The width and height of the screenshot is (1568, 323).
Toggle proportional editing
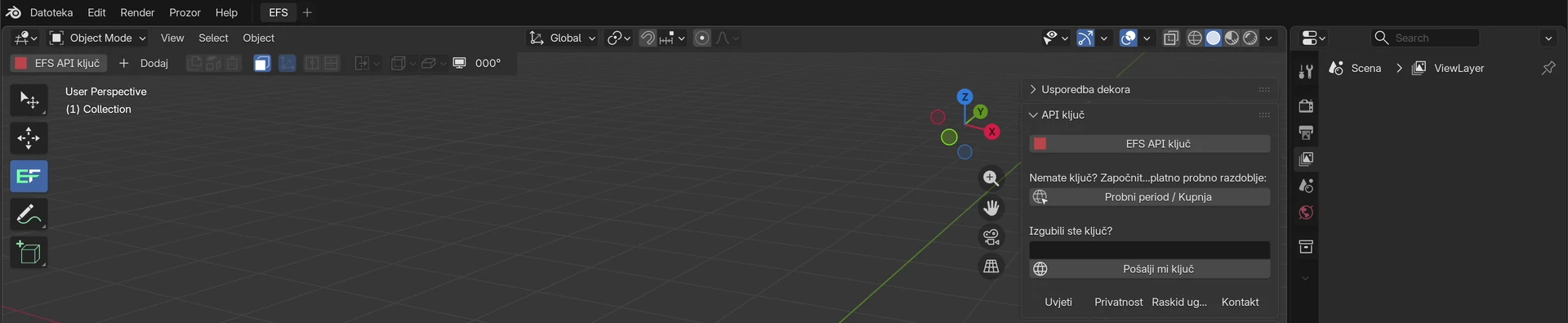(x=702, y=38)
